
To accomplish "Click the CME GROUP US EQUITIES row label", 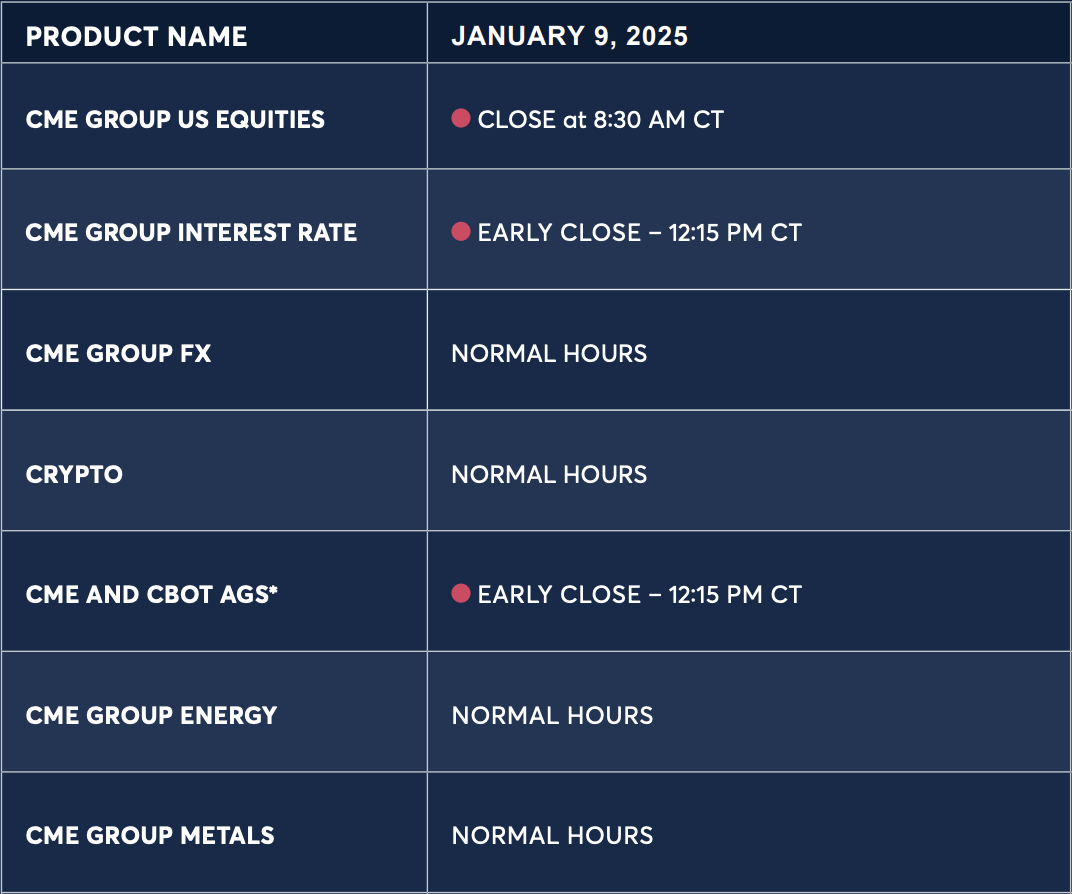I will pyautogui.click(x=175, y=119).
